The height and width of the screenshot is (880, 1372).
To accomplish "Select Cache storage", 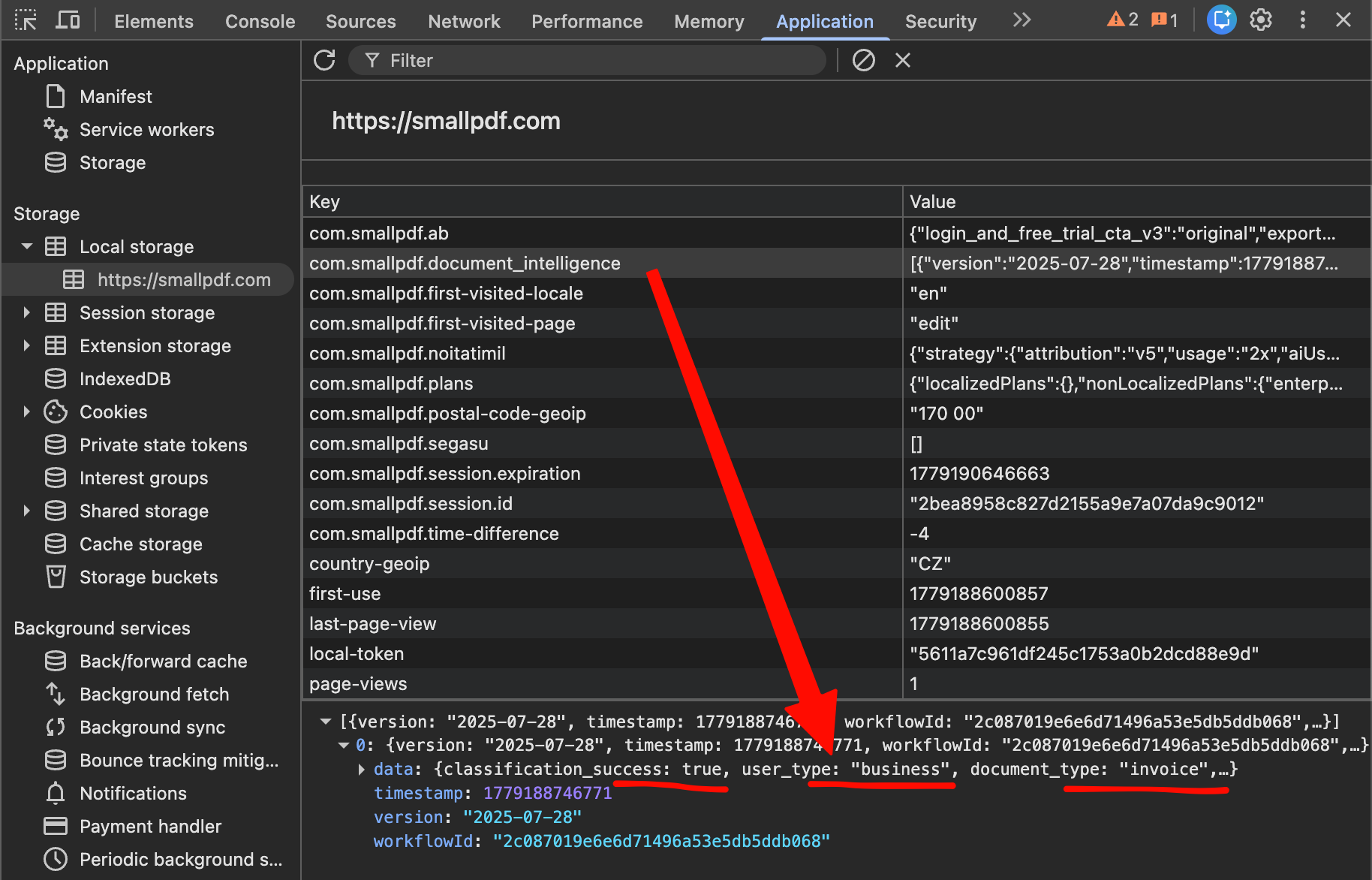I will pyautogui.click(x=140, y=544).
